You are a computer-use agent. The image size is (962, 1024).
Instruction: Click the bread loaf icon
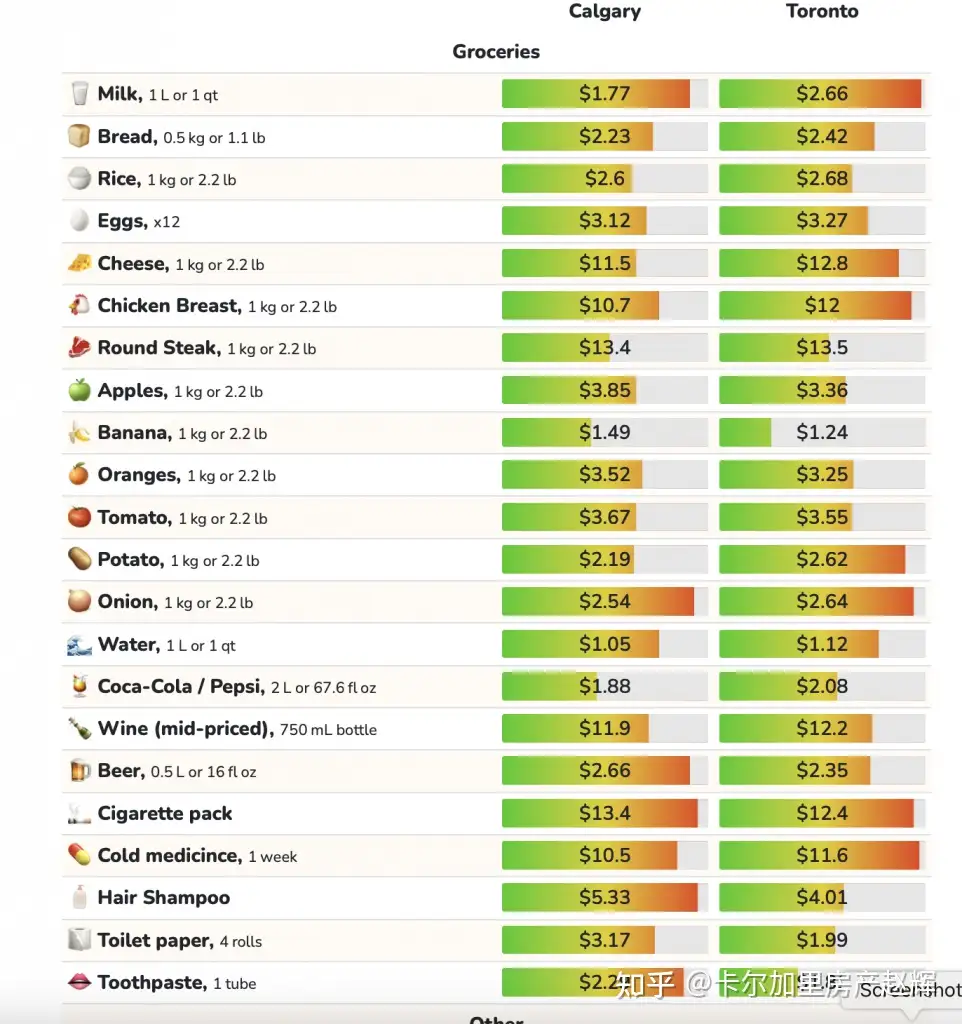pyautogui.click(x=80, y=136)
